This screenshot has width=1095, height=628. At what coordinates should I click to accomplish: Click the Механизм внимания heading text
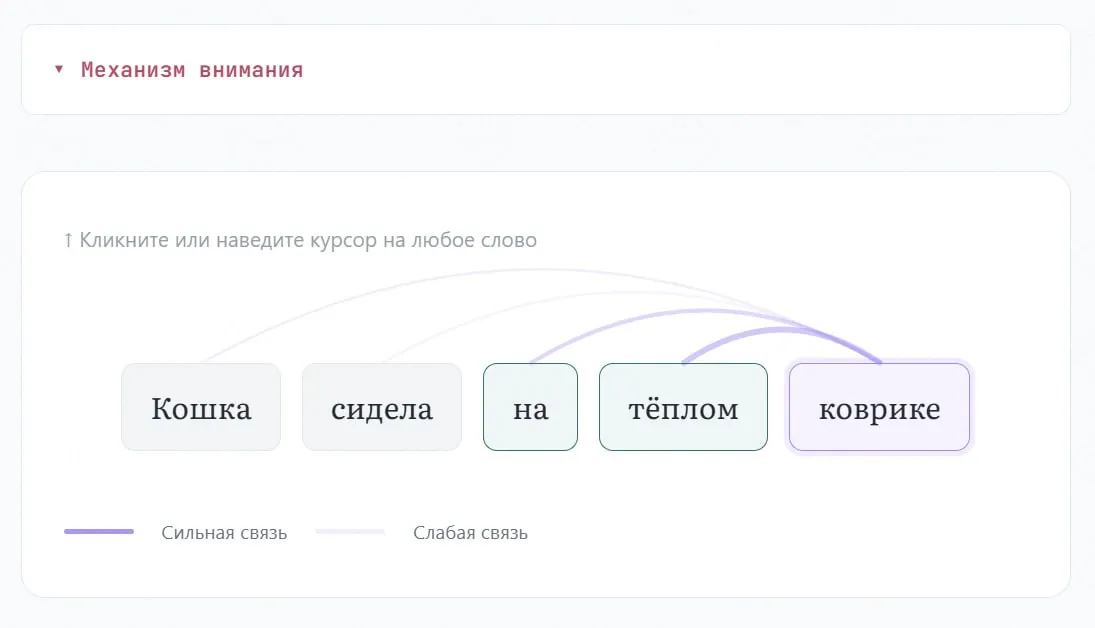tap(192, 70)
